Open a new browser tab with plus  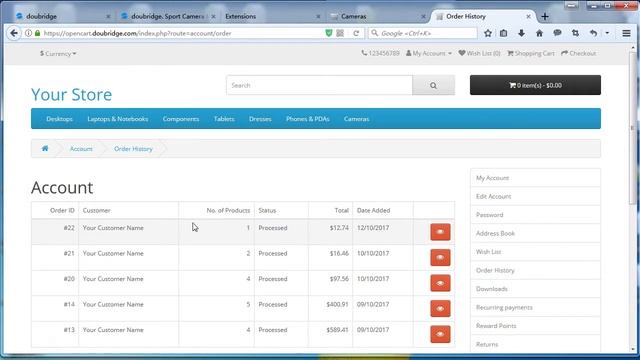coord(544,16)
